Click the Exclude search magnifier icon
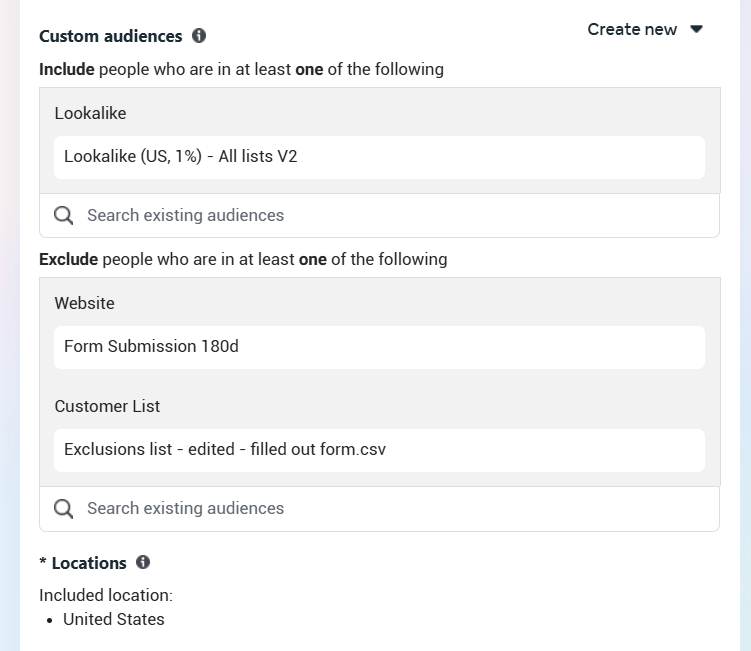 pos(63,509)
